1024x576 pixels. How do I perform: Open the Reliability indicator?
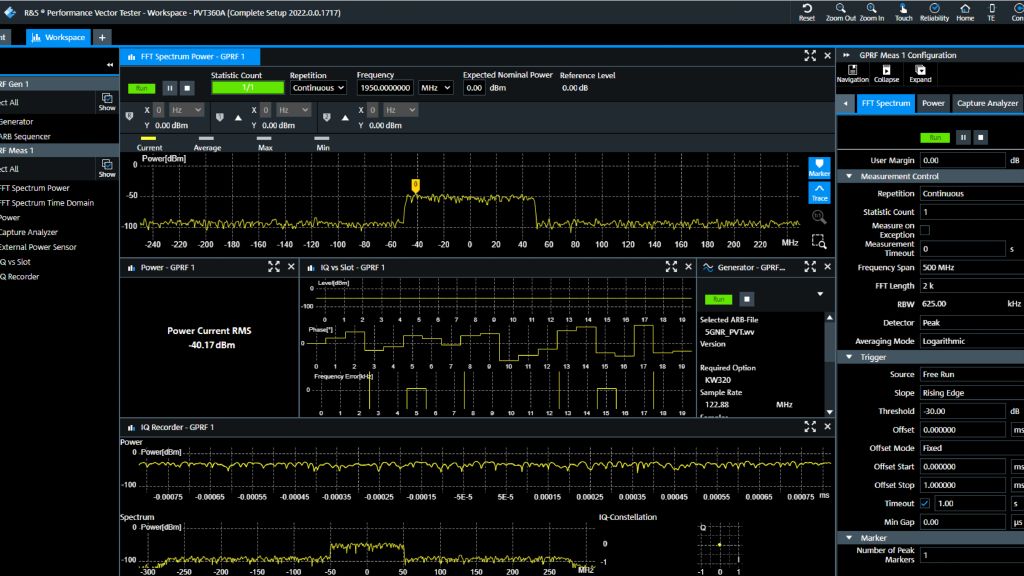click(934, 12)
